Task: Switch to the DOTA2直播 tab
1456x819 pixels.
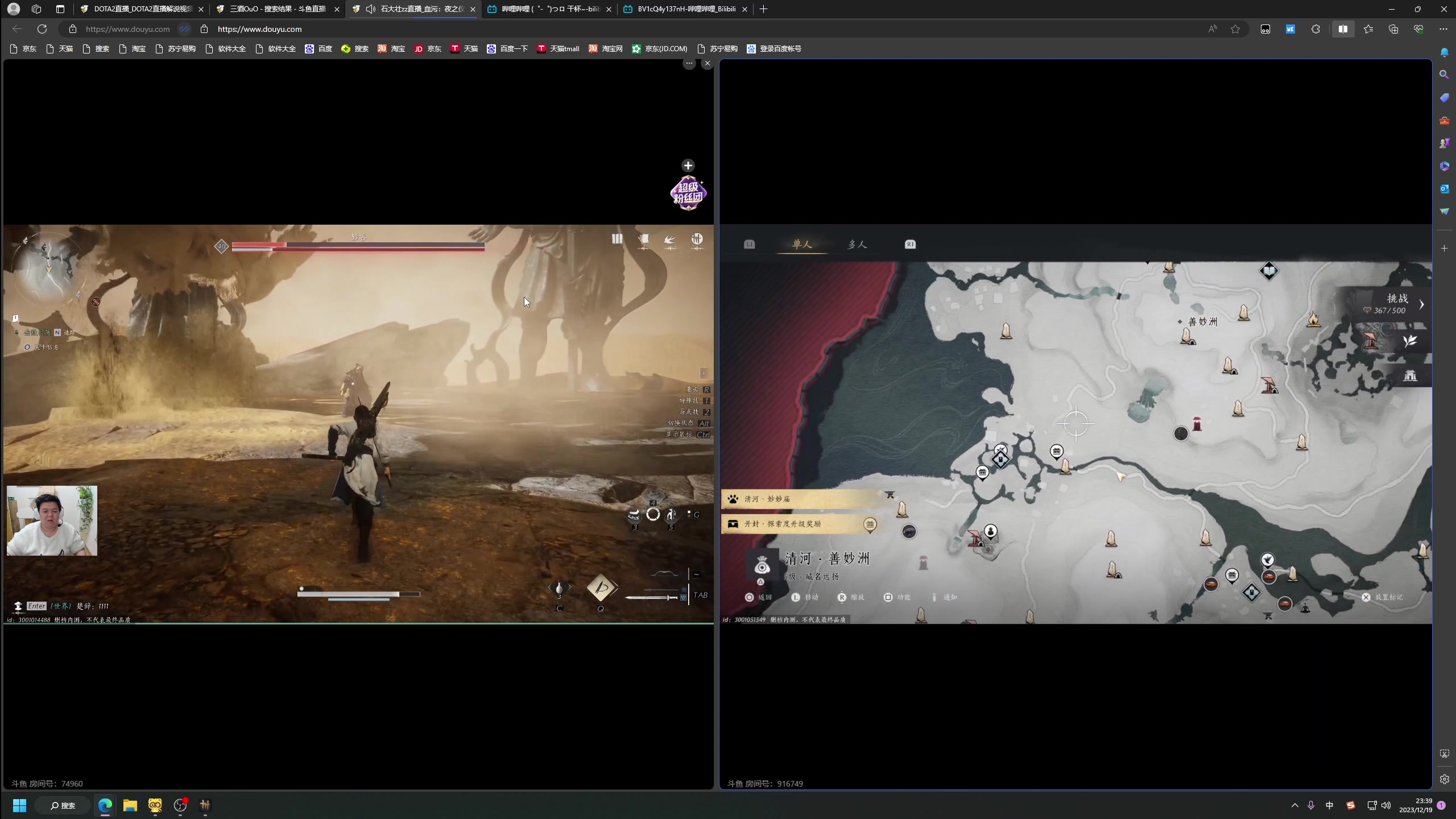Action: (x=142, y=9)
